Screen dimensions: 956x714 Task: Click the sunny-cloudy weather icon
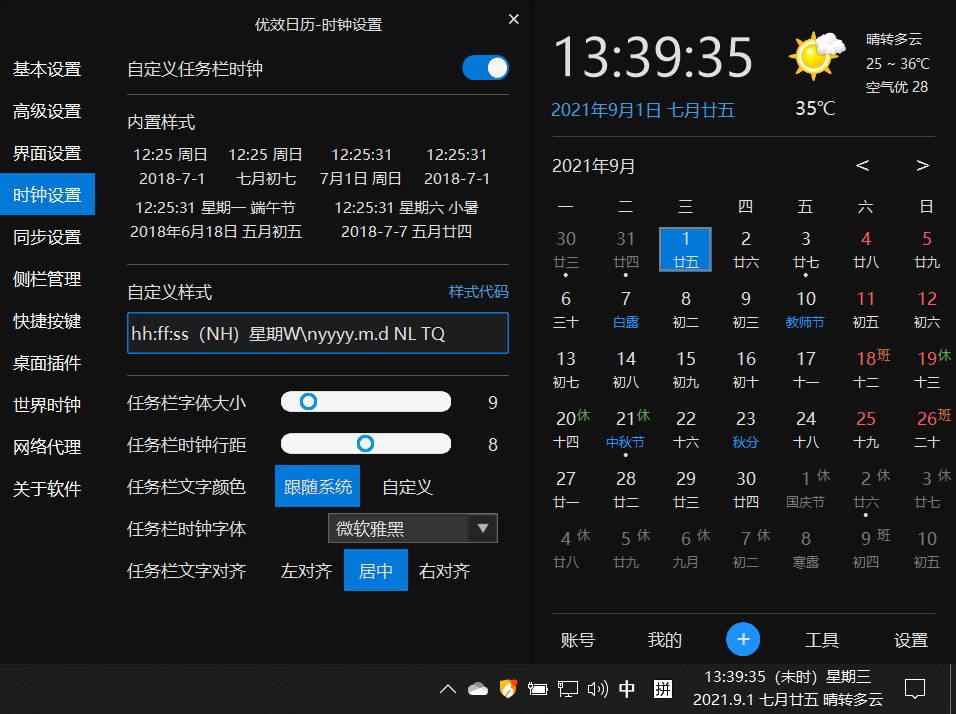(x=817, y=56)
